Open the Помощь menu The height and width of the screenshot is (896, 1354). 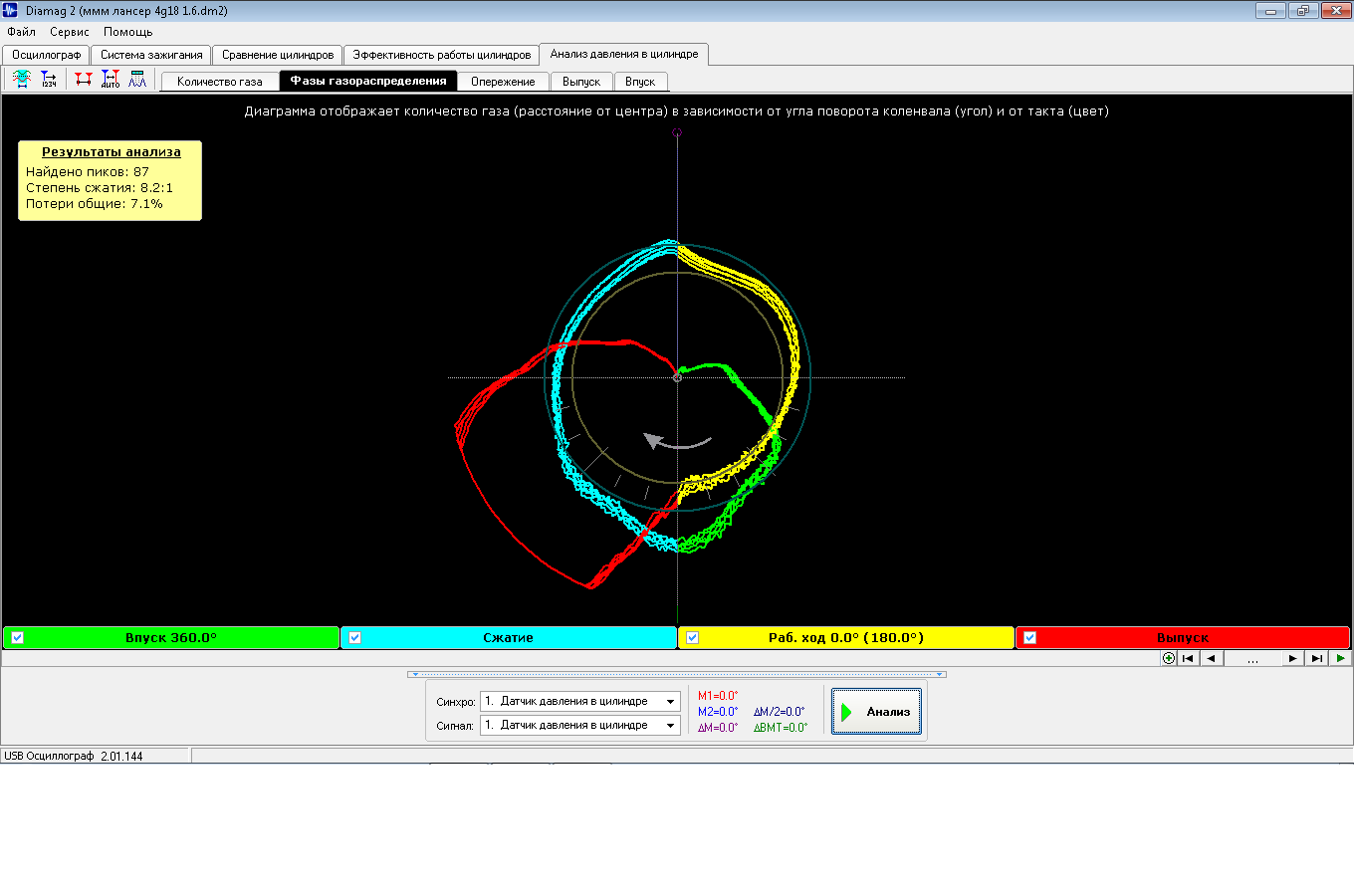coord(128,32)
